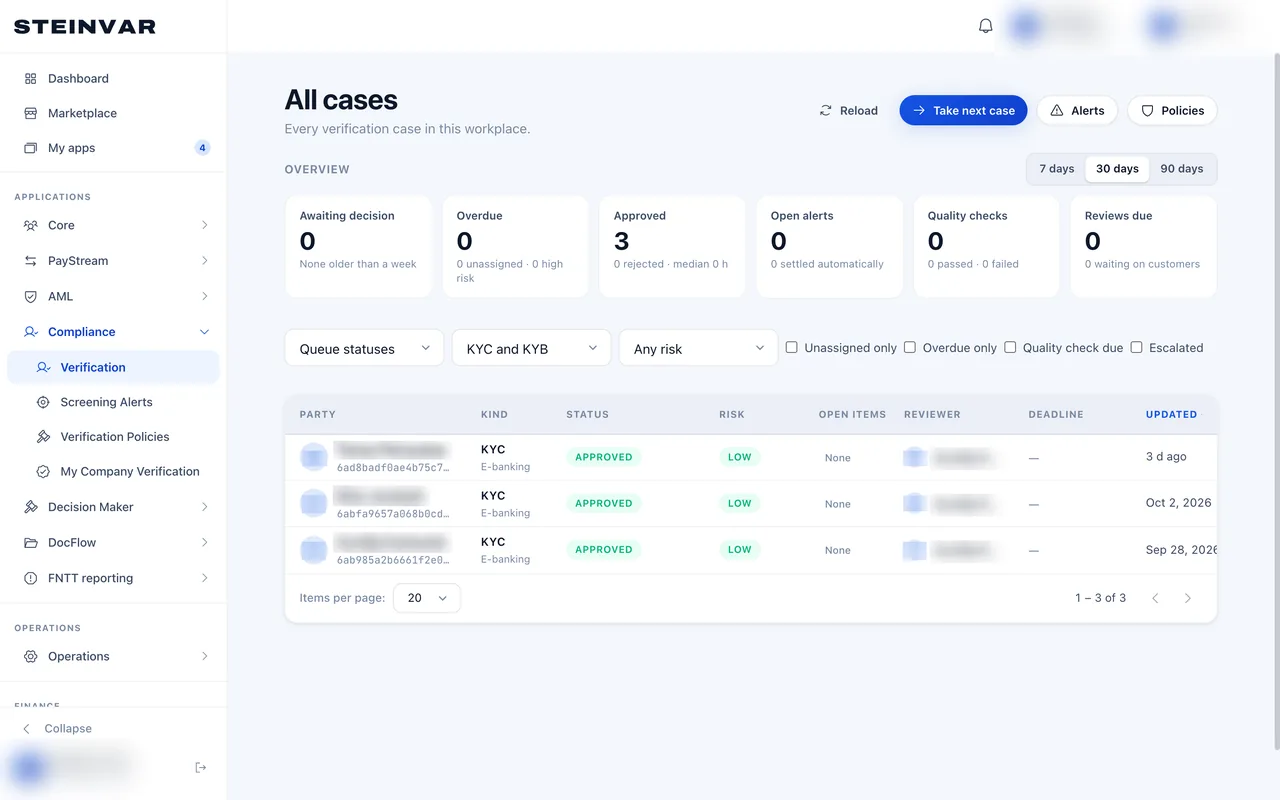Change items per page dropdown
This screenshot has width=1280, height=800.
click(427, 598)
